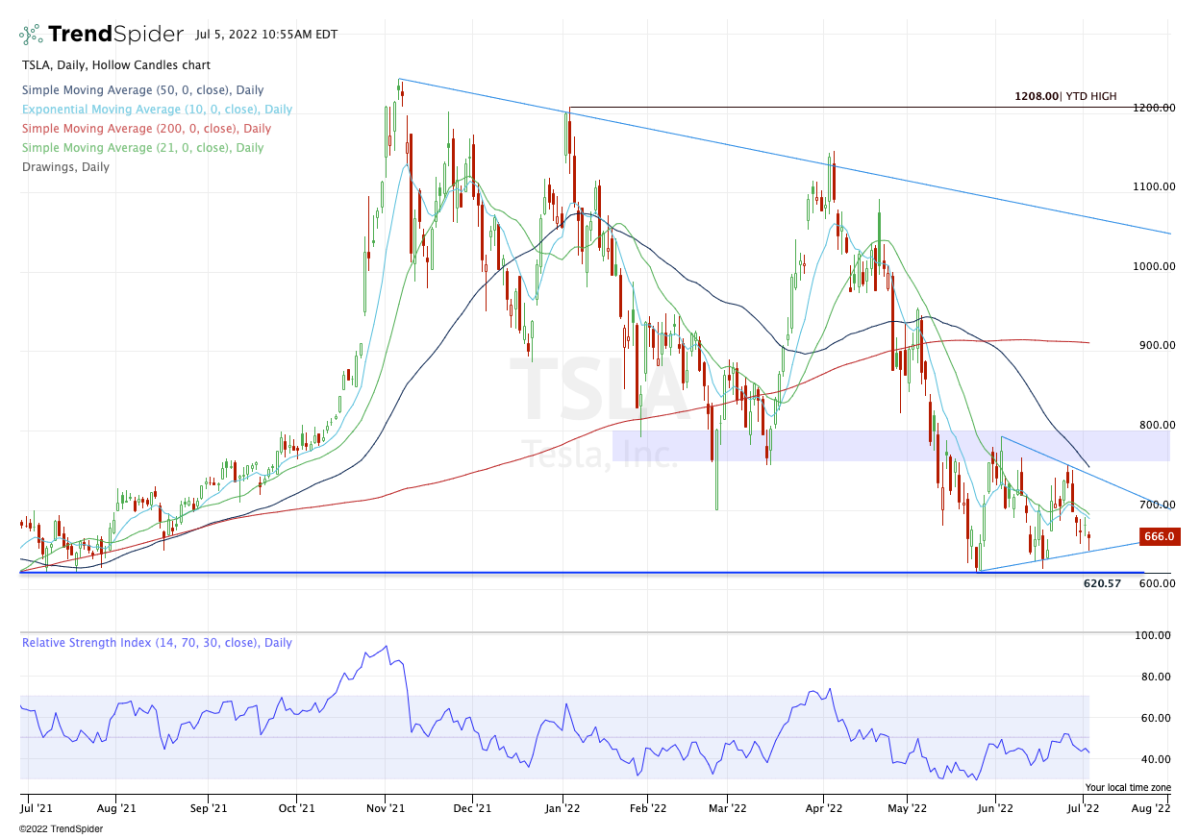1200x838 pixels.
Task: Click the 620.57 support level label
Action: 1102,582
